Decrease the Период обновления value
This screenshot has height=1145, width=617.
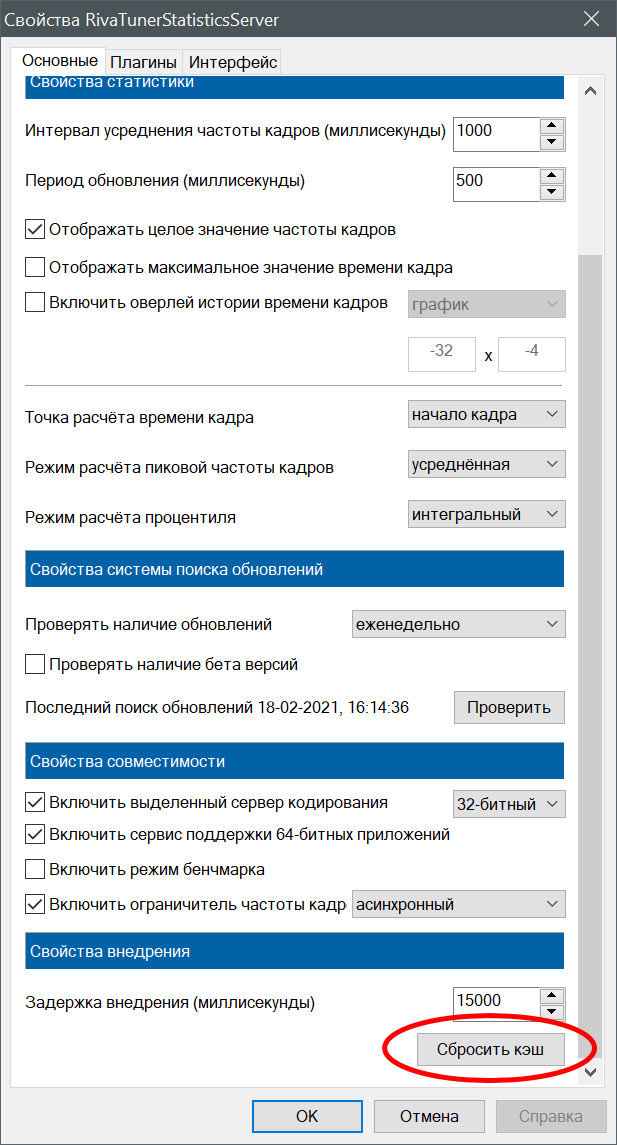pyautogui.click(x=553, y=192)
